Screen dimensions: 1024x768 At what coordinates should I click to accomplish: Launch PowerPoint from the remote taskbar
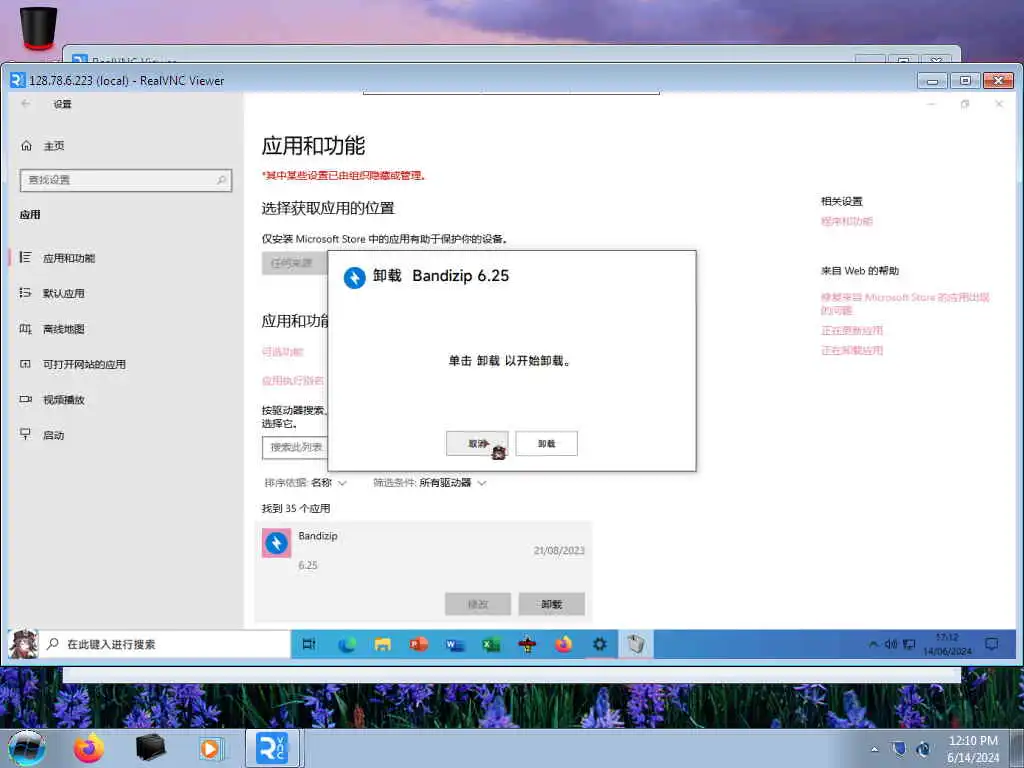419,645
